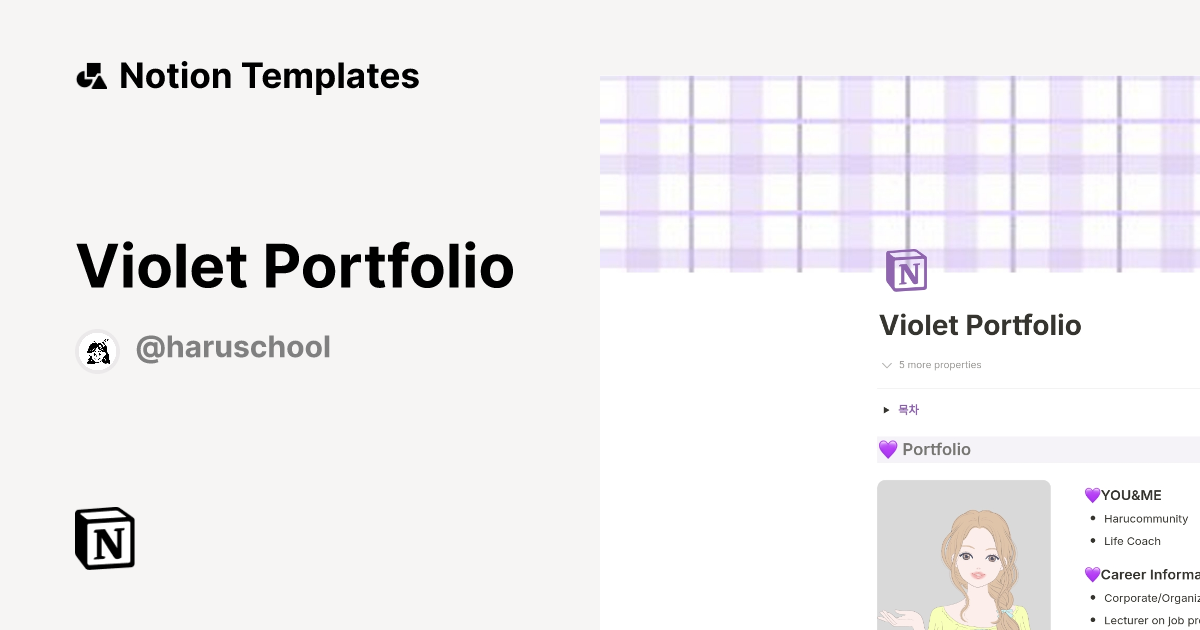Click the Notion Templates logo icon
This screenshot has width=1200, height=630.
91,75
